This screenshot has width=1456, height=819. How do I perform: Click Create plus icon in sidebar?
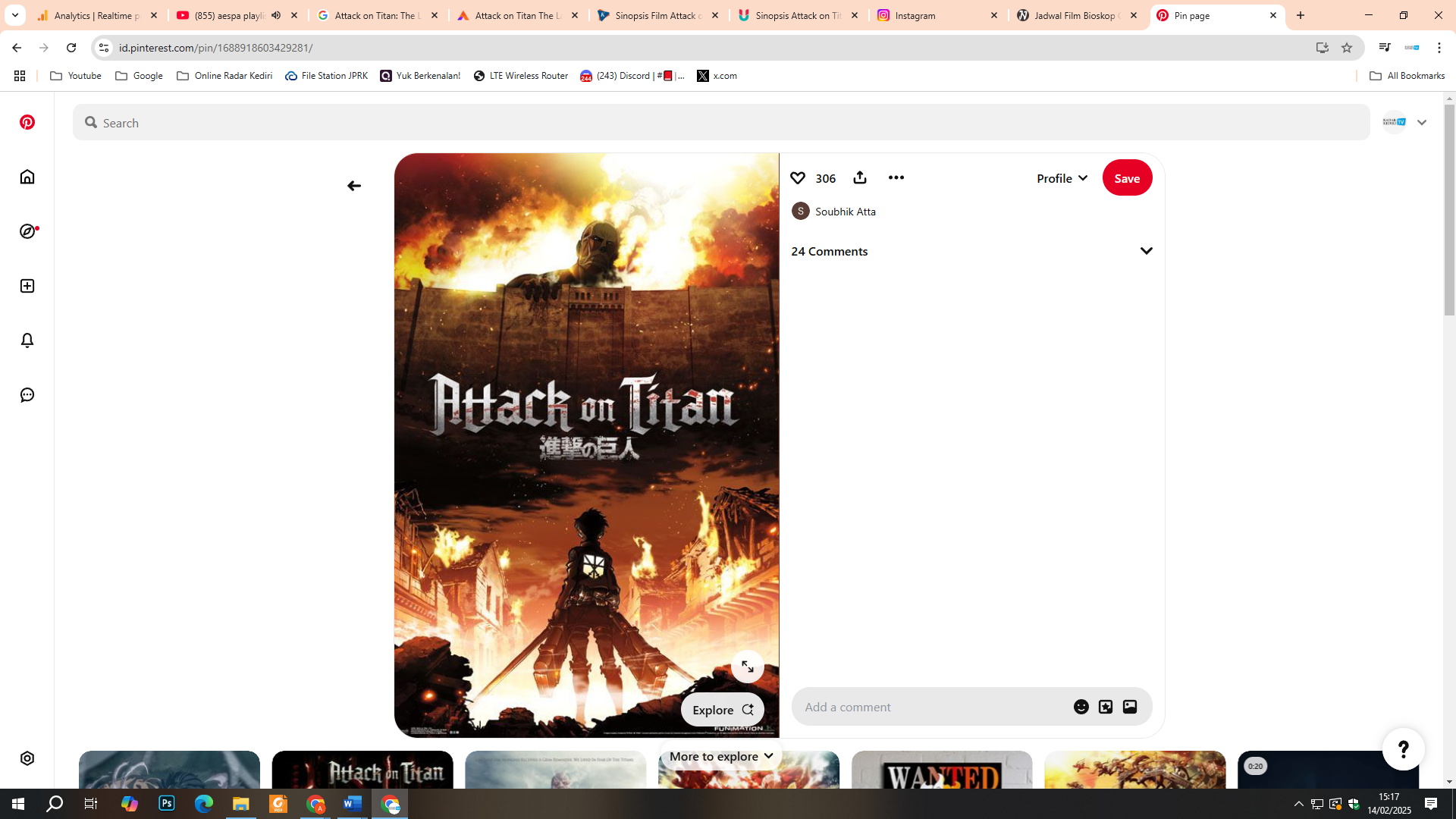[27, 286]
